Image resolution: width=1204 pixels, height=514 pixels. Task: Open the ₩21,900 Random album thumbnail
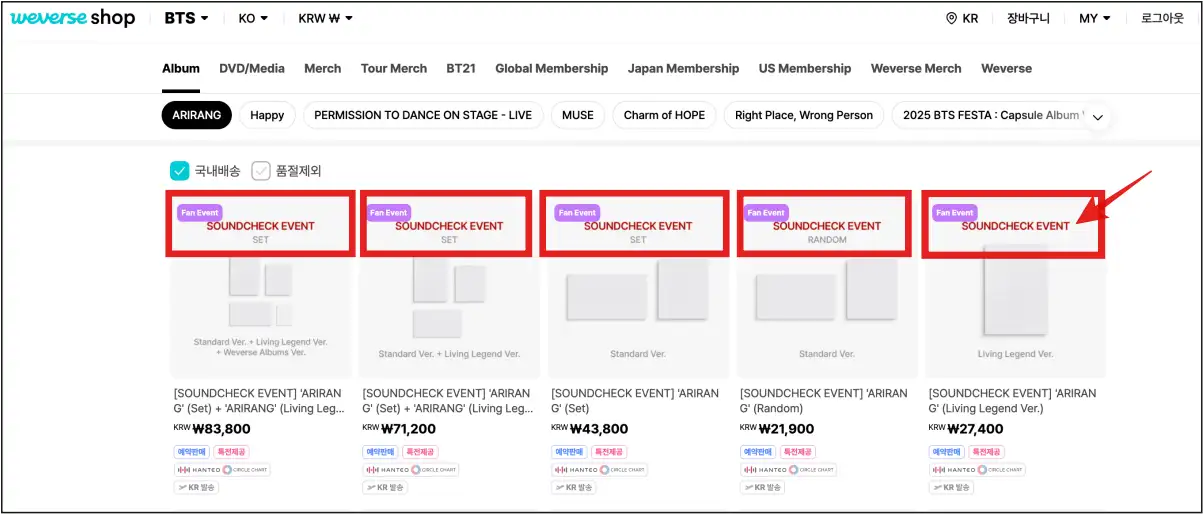pyautogui.click(x=827, y=285)
